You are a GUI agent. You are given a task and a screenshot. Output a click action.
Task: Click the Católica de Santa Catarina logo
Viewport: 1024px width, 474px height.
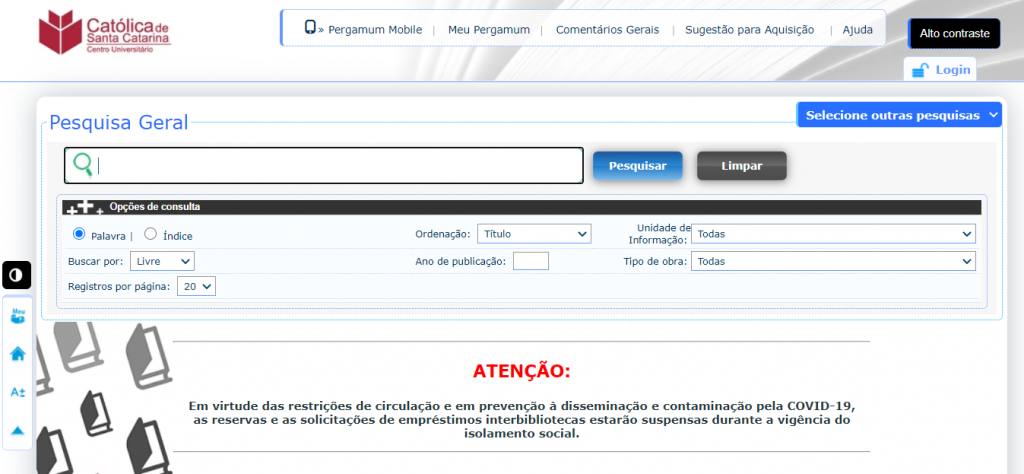(105, 32)
